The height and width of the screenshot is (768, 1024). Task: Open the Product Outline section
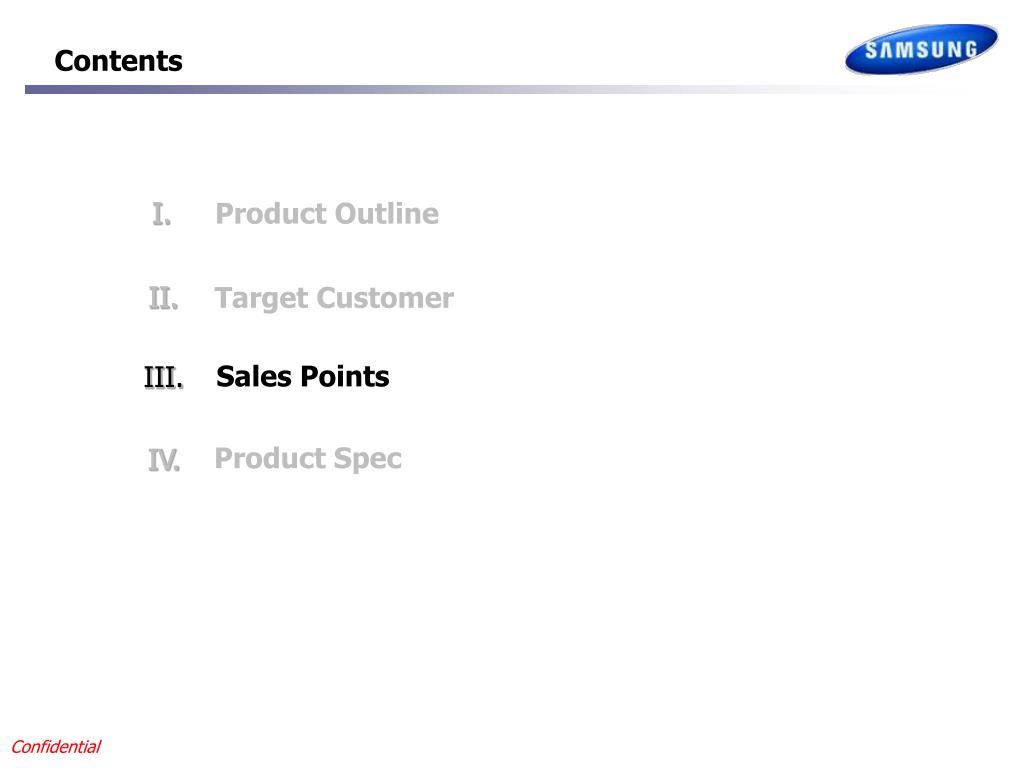327,214
